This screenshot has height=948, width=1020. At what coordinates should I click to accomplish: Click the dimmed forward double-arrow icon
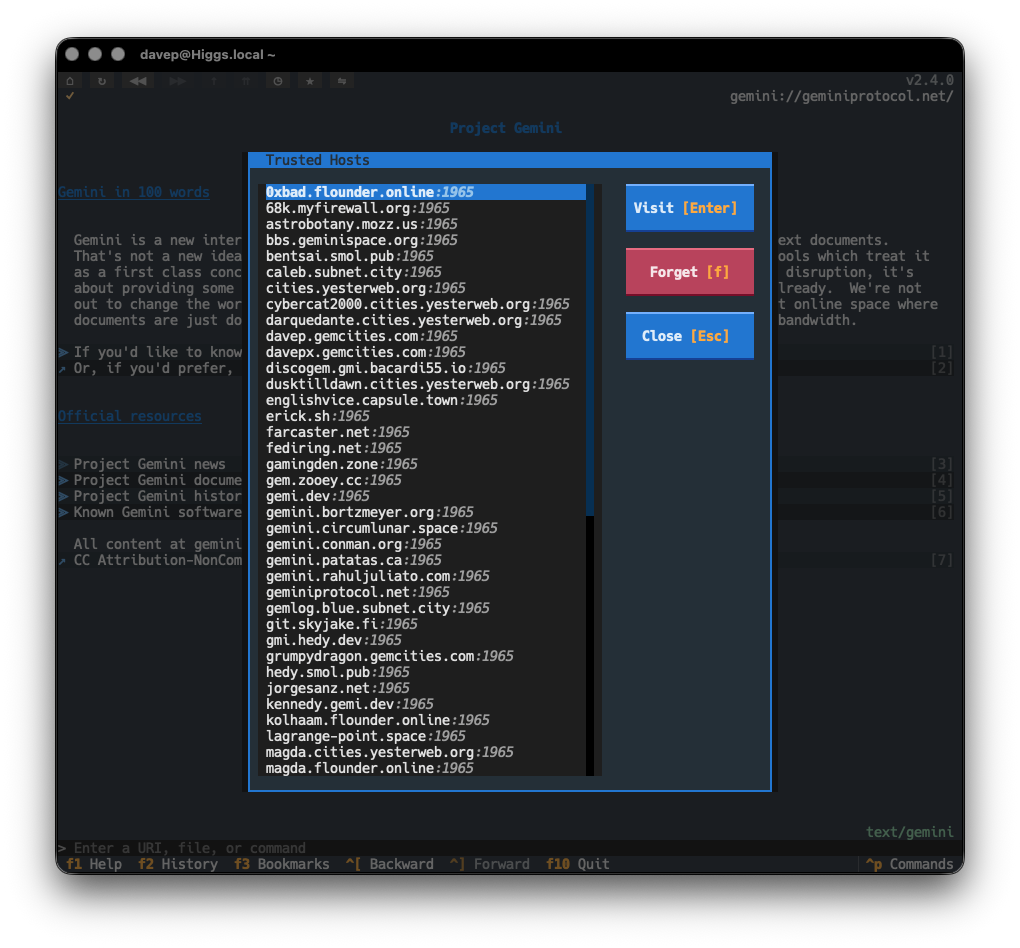(x=178, y=81)
